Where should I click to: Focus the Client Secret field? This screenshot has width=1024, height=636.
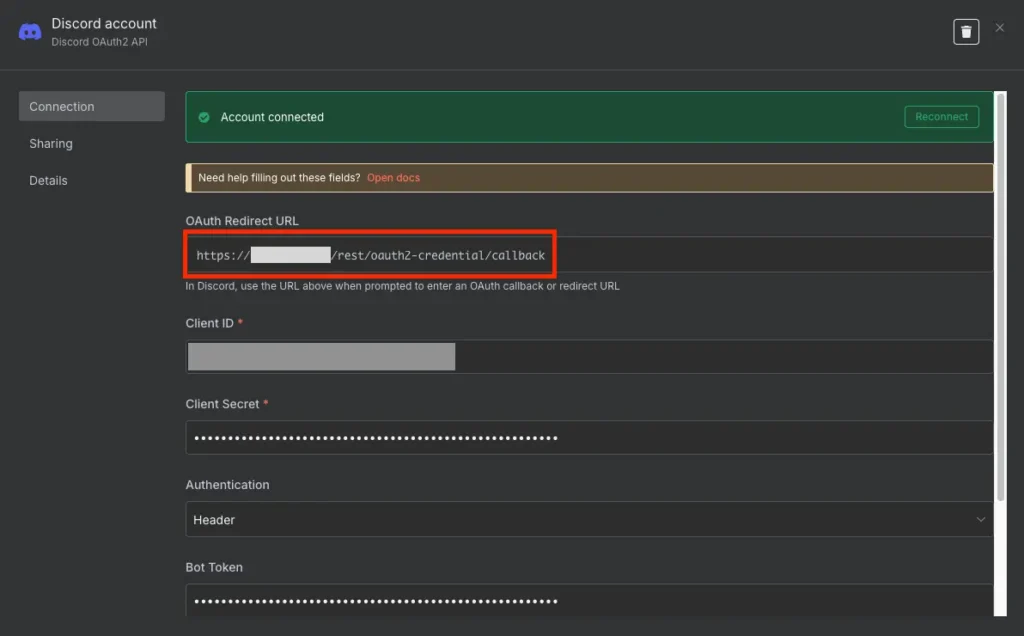click(589, 437)
